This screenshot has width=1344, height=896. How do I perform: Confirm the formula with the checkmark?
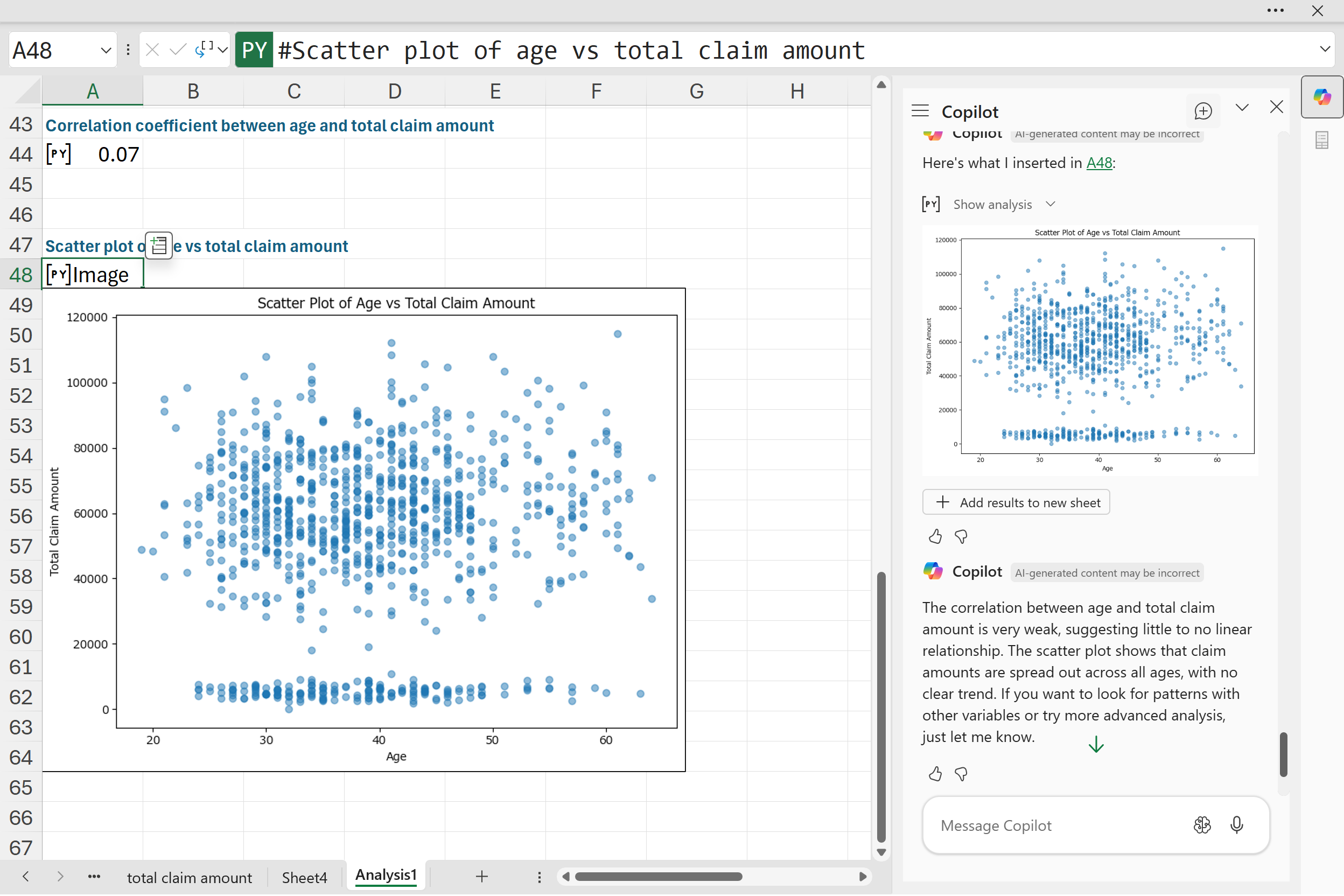click(178, 50)
